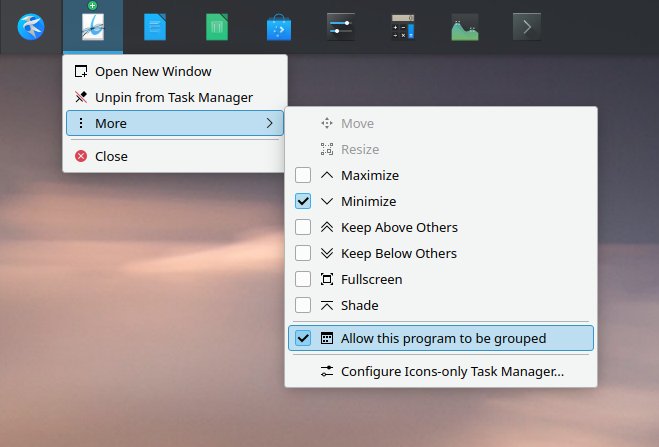Launch the Konsole terminal icon
Screen dimensions: 659x447
[x=527, y=27]
